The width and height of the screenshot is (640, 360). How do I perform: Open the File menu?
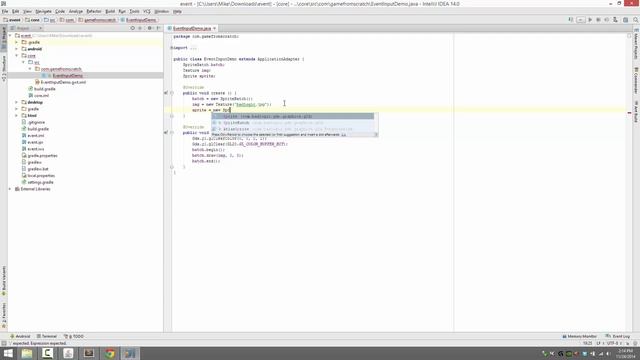pos(5,11)
